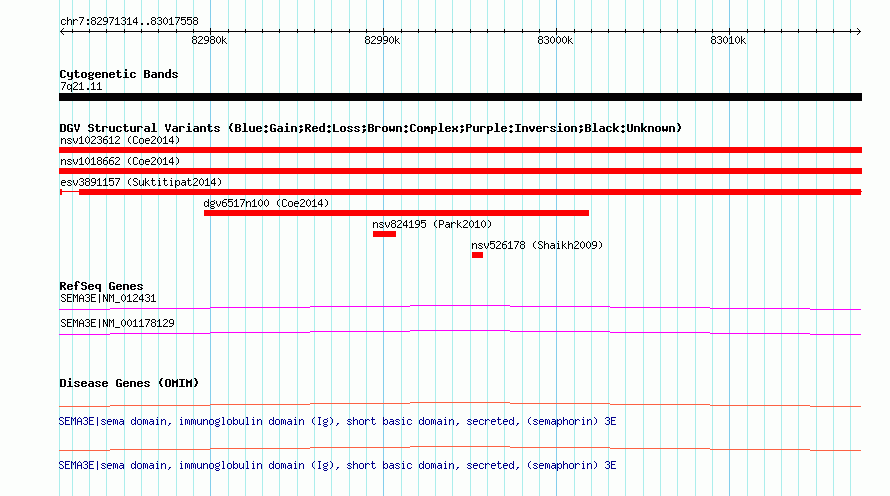The height and width of the screenshot is (496, 890).
Task: Click the nsv1023612 (Coe2014) variant label
Action: pyautogui.click(x=120, y=140)
